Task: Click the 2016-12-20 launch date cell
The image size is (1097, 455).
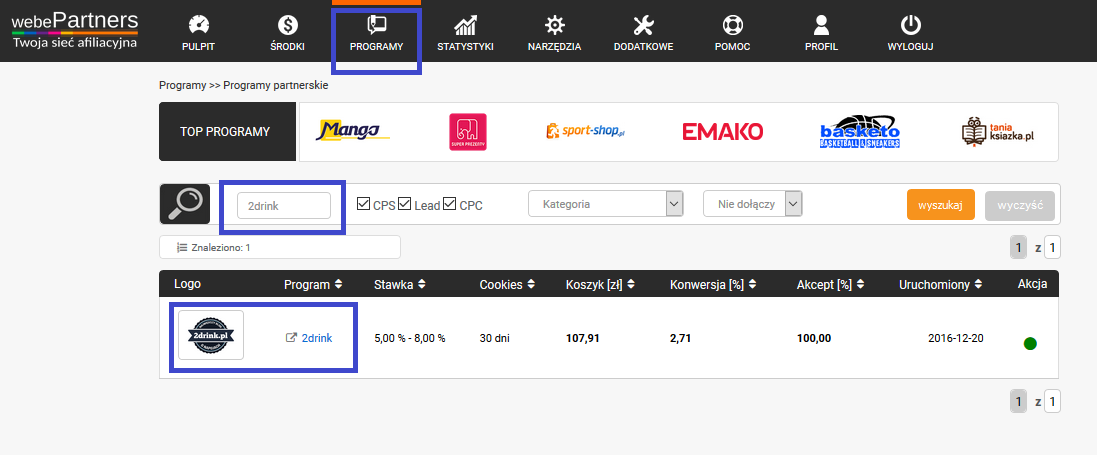Action: 956,338
